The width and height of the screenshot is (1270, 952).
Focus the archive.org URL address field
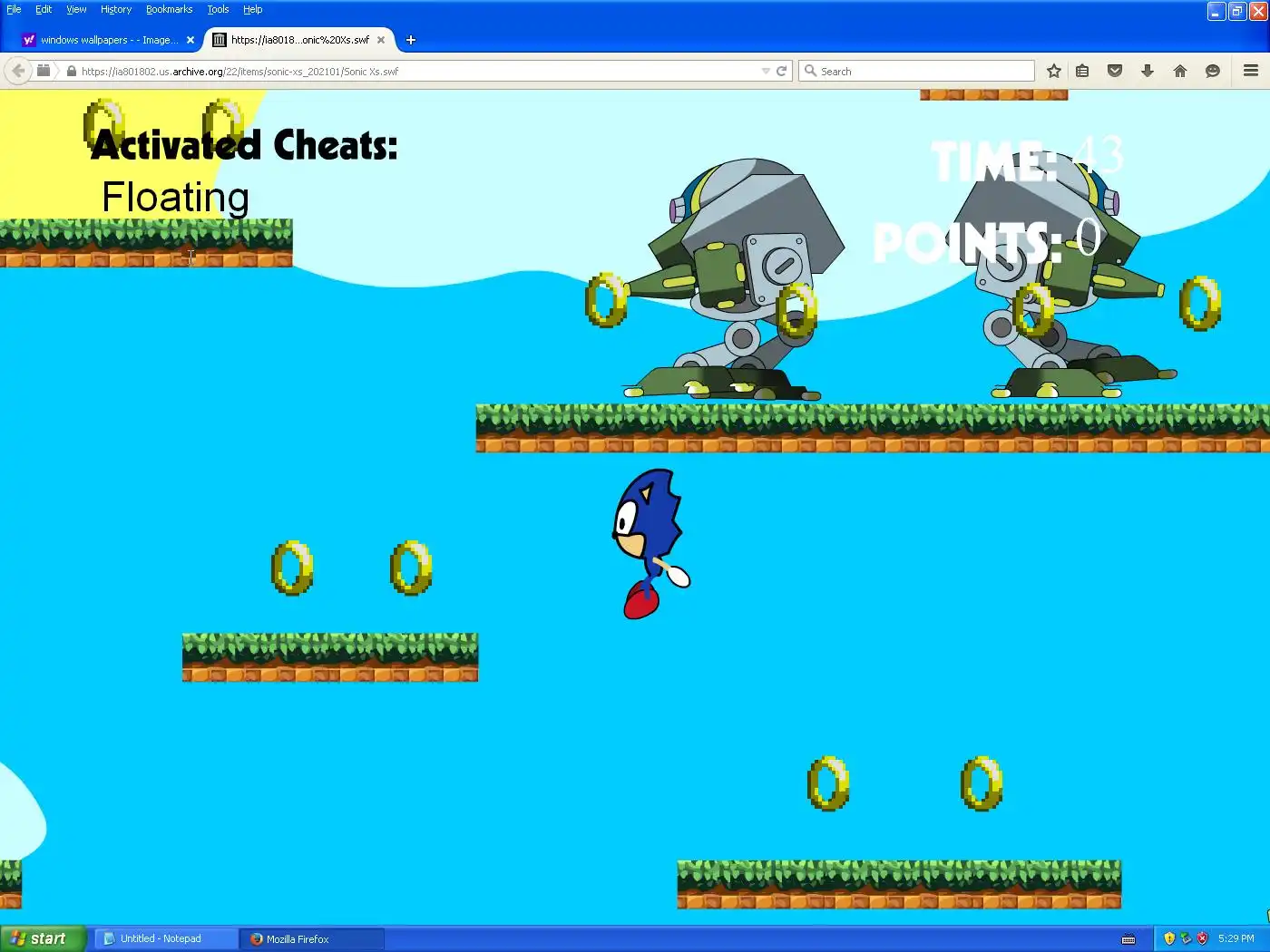pyautogui.click(x=417, y=71)
